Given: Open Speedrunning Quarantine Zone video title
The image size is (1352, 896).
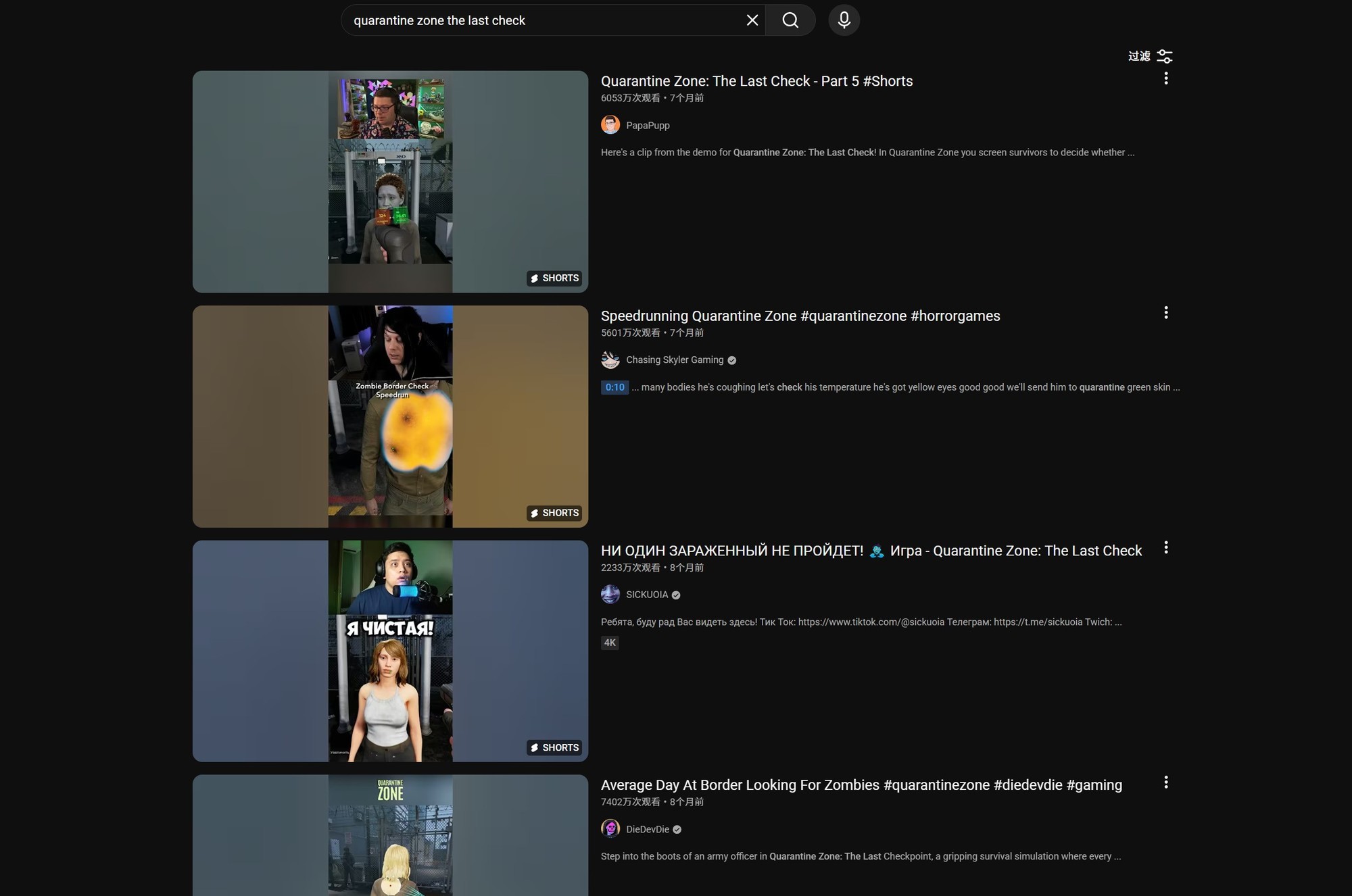Looking at the screenshot, I should point(800,316).
